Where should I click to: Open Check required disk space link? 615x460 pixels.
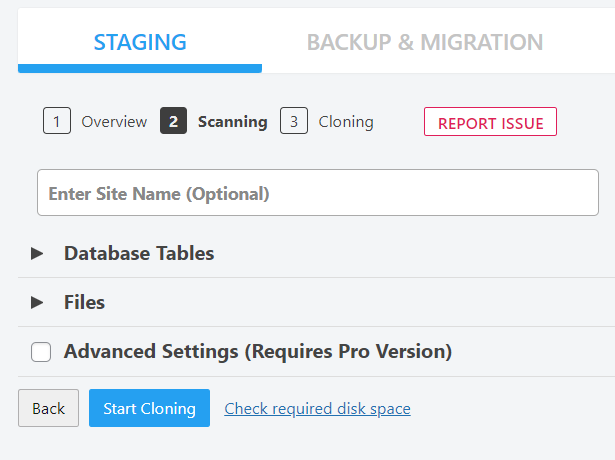[317, 409]
